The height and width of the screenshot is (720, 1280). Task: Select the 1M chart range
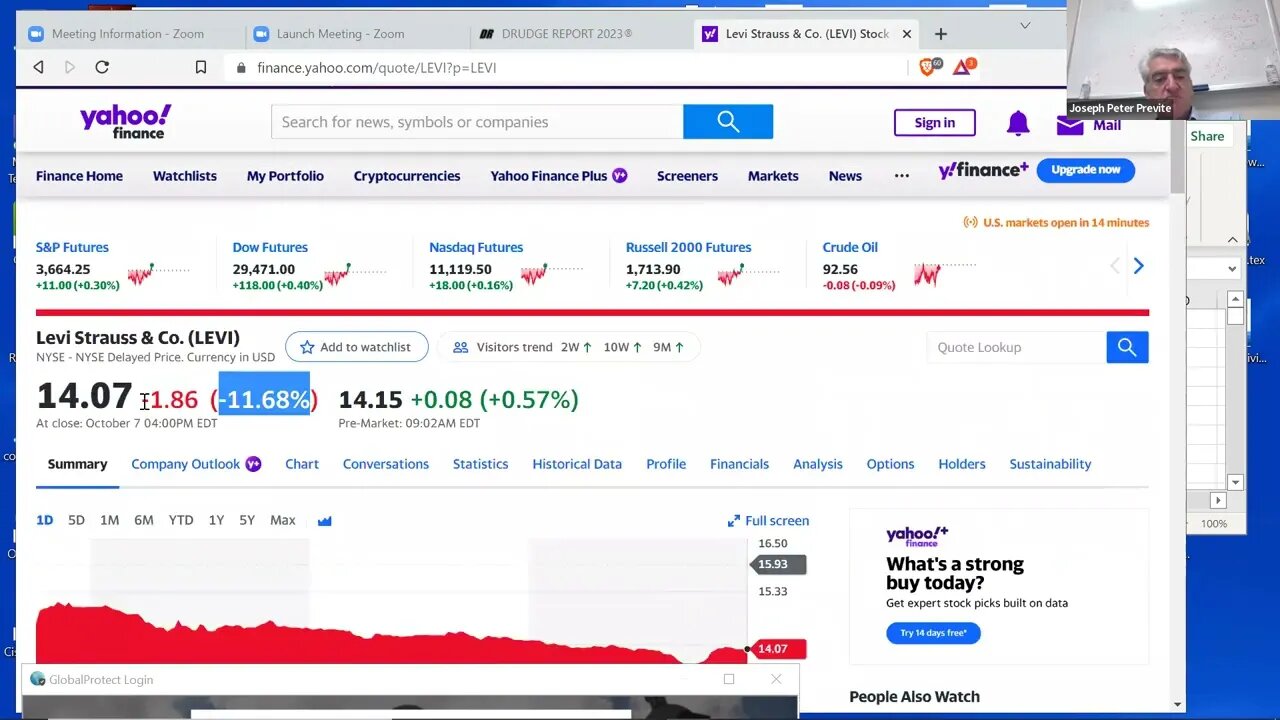pyautogui.click(x=110, y=520)
